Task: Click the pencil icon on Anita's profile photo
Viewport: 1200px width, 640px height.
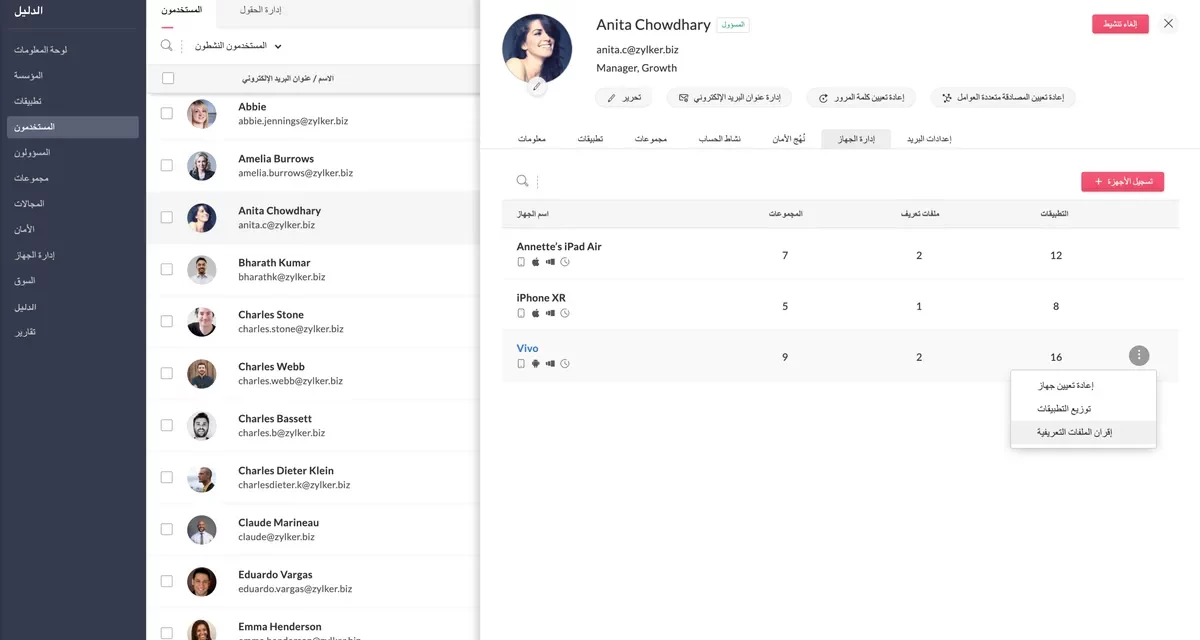Action: tap(537, 87)
